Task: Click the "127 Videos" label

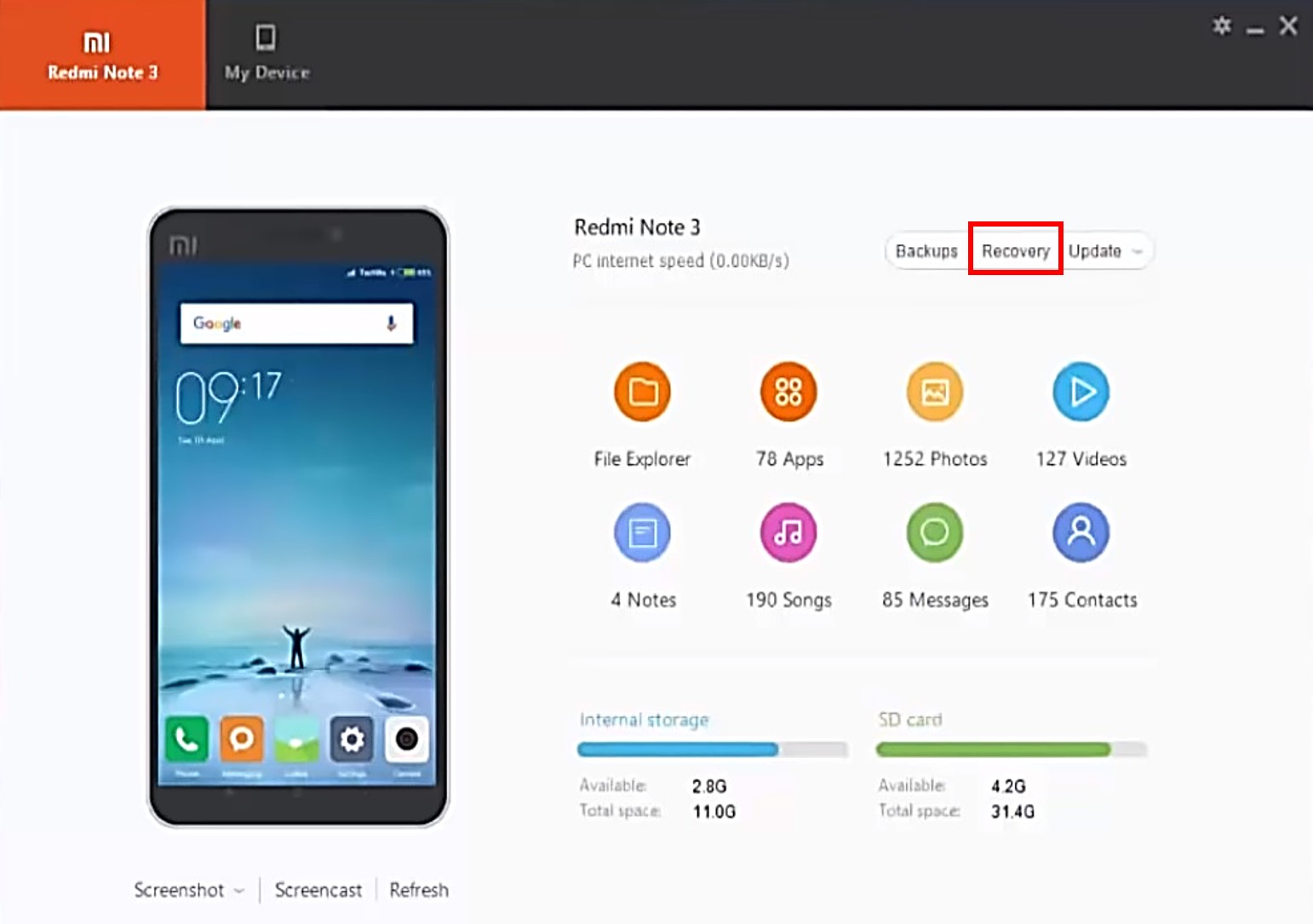Action: coord(1081,459)
